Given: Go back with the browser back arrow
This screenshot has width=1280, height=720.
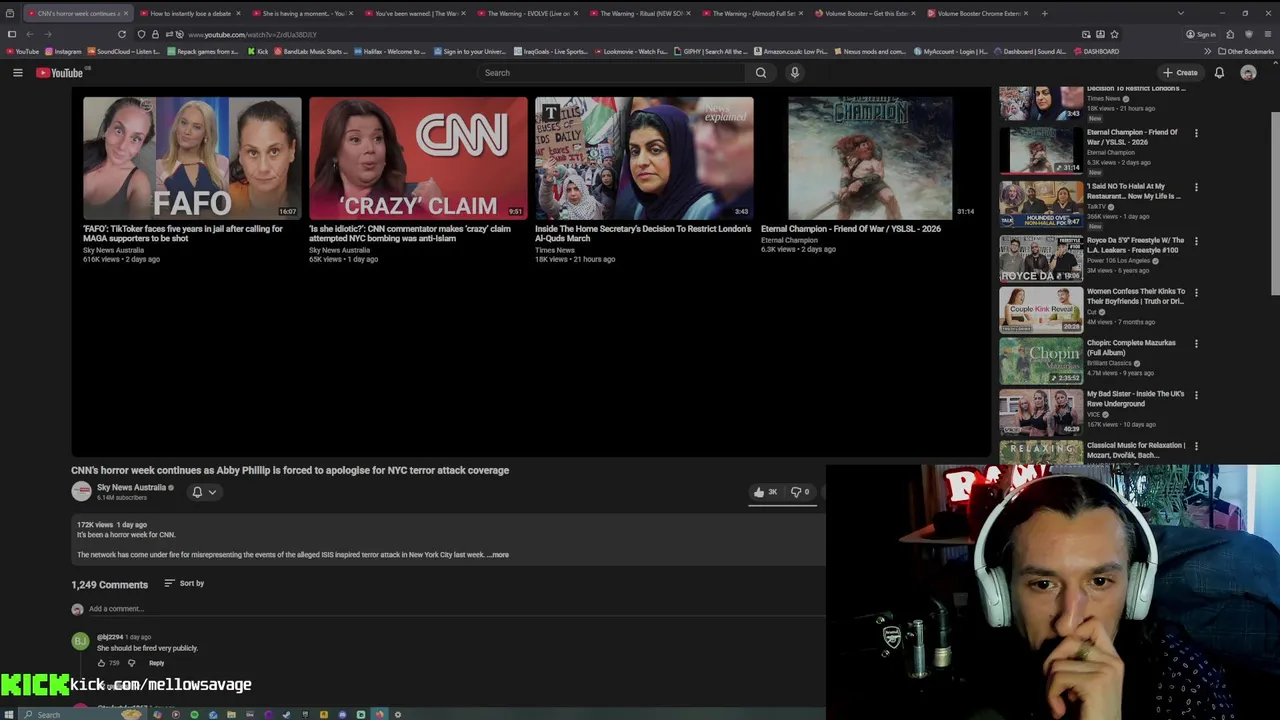Looking at the screenshot, I should click(29, 34).
